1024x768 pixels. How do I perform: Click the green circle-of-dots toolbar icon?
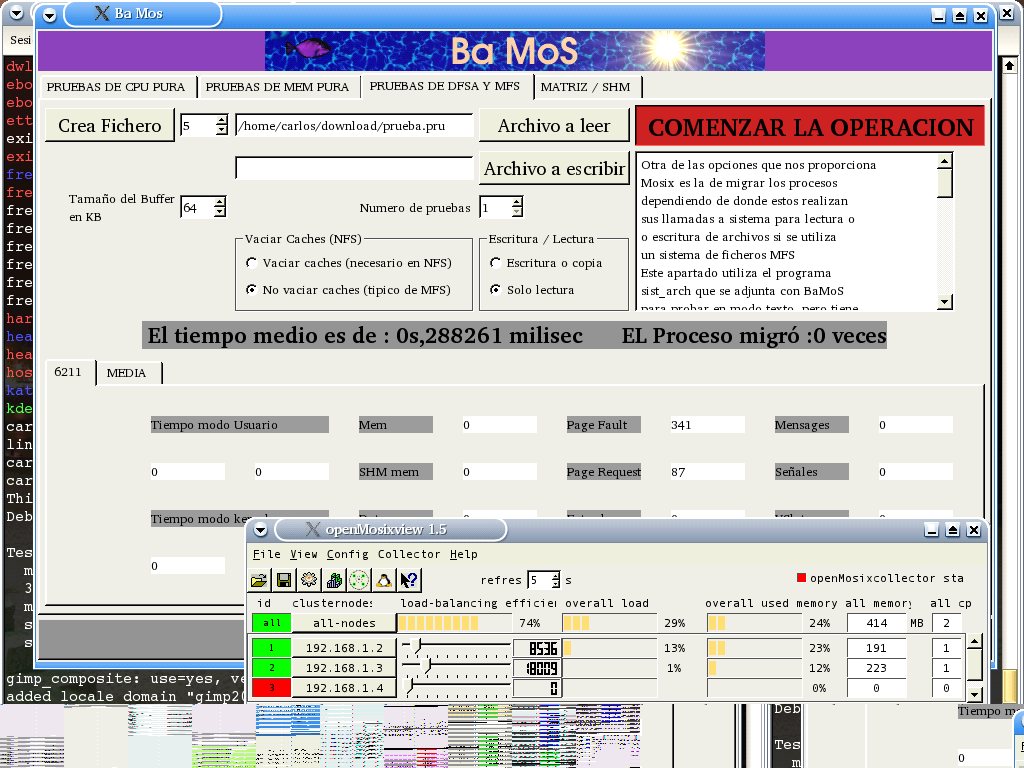358,580
